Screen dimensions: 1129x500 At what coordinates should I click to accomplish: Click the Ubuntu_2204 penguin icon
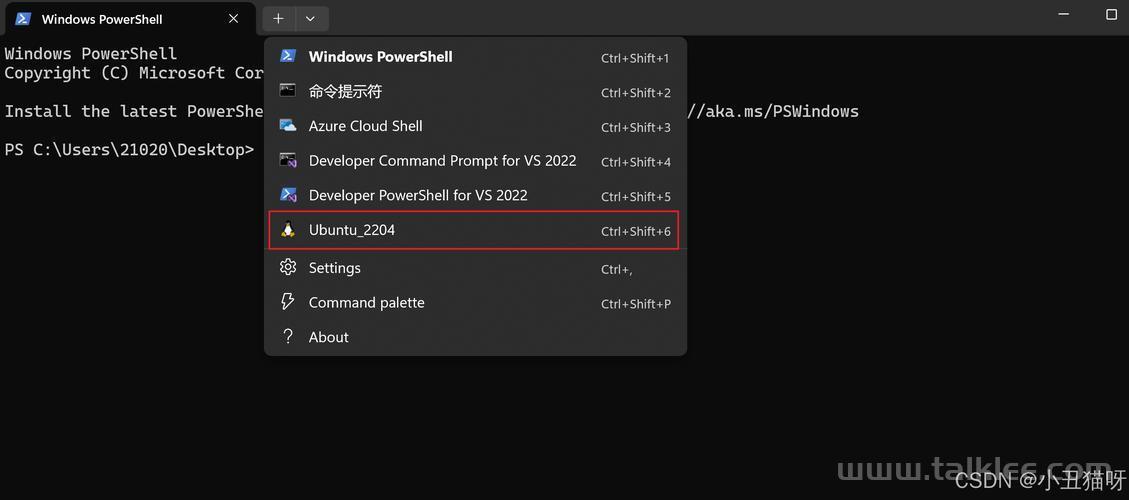288,230
